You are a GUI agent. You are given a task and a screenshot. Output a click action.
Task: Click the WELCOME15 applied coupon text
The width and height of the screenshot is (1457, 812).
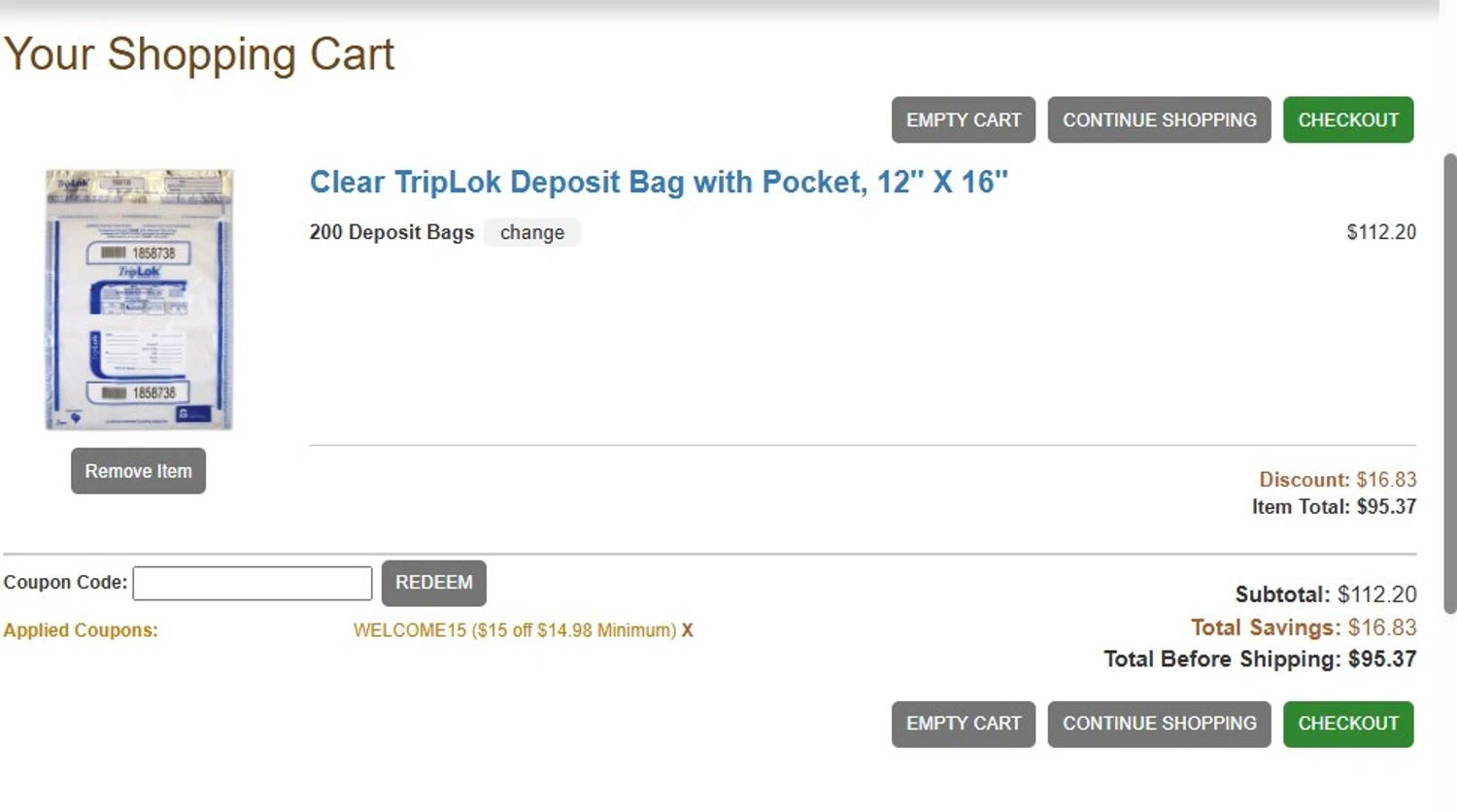coord(514,630)
